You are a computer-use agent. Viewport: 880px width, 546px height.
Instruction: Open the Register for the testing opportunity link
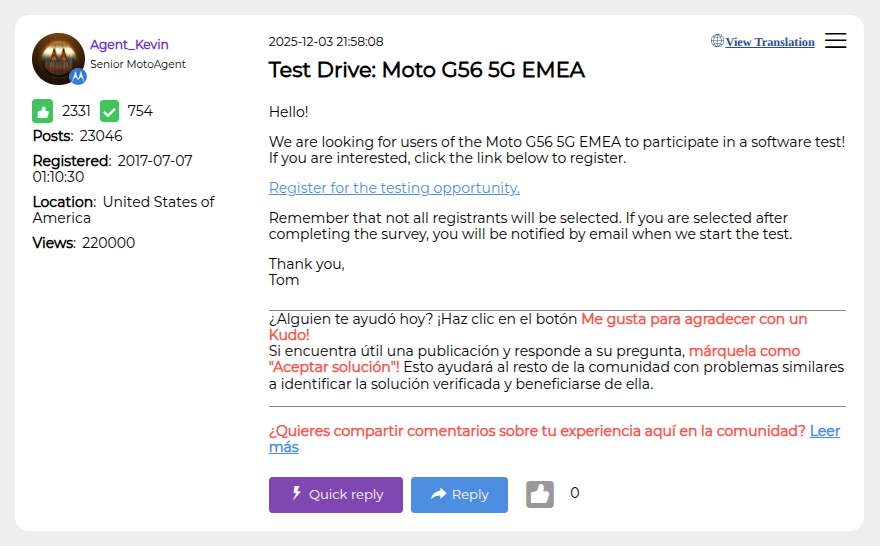(x=394, y=188)
